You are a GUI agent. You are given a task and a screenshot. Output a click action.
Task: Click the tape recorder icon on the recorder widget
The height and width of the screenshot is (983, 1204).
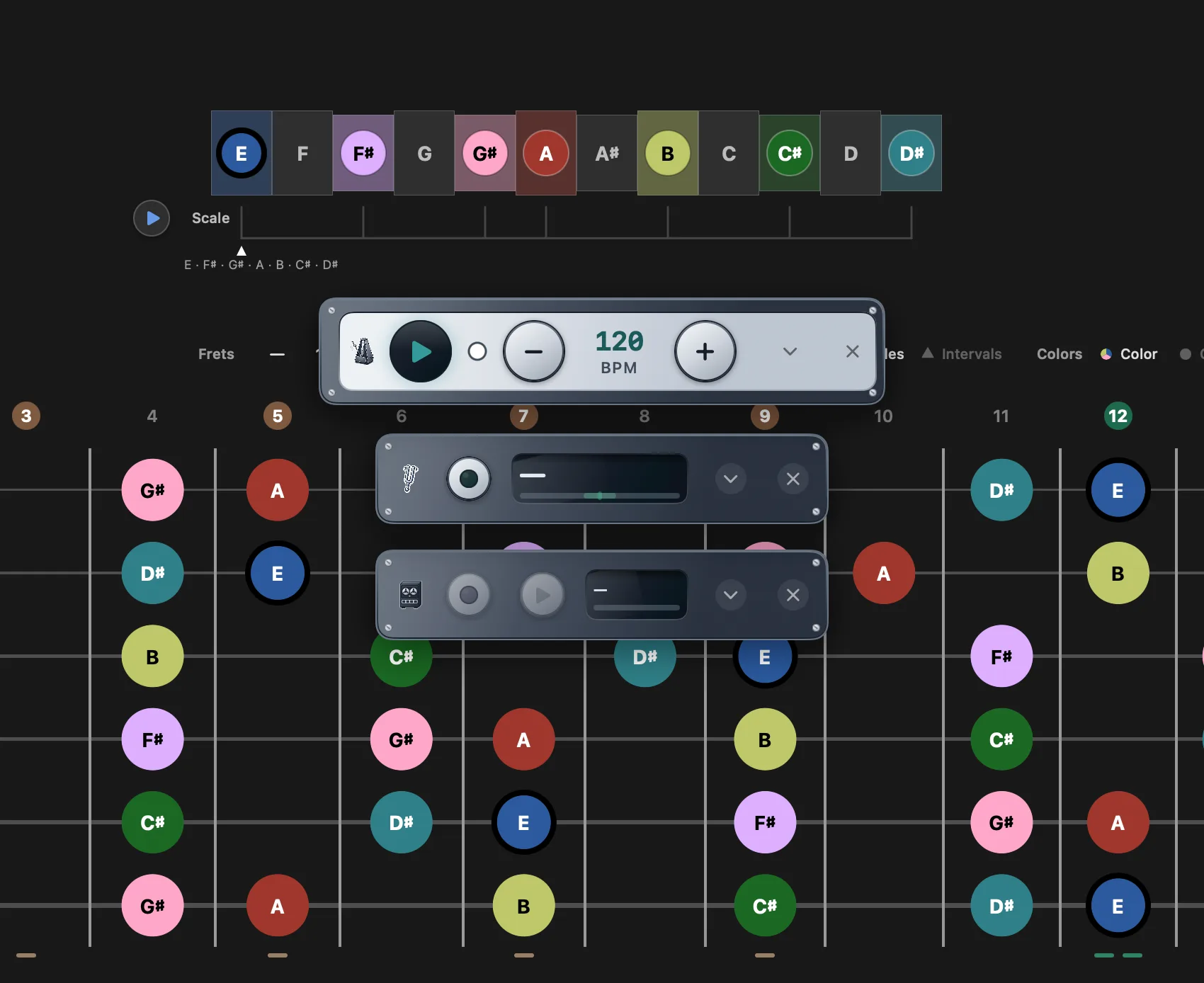coord(410,595)
